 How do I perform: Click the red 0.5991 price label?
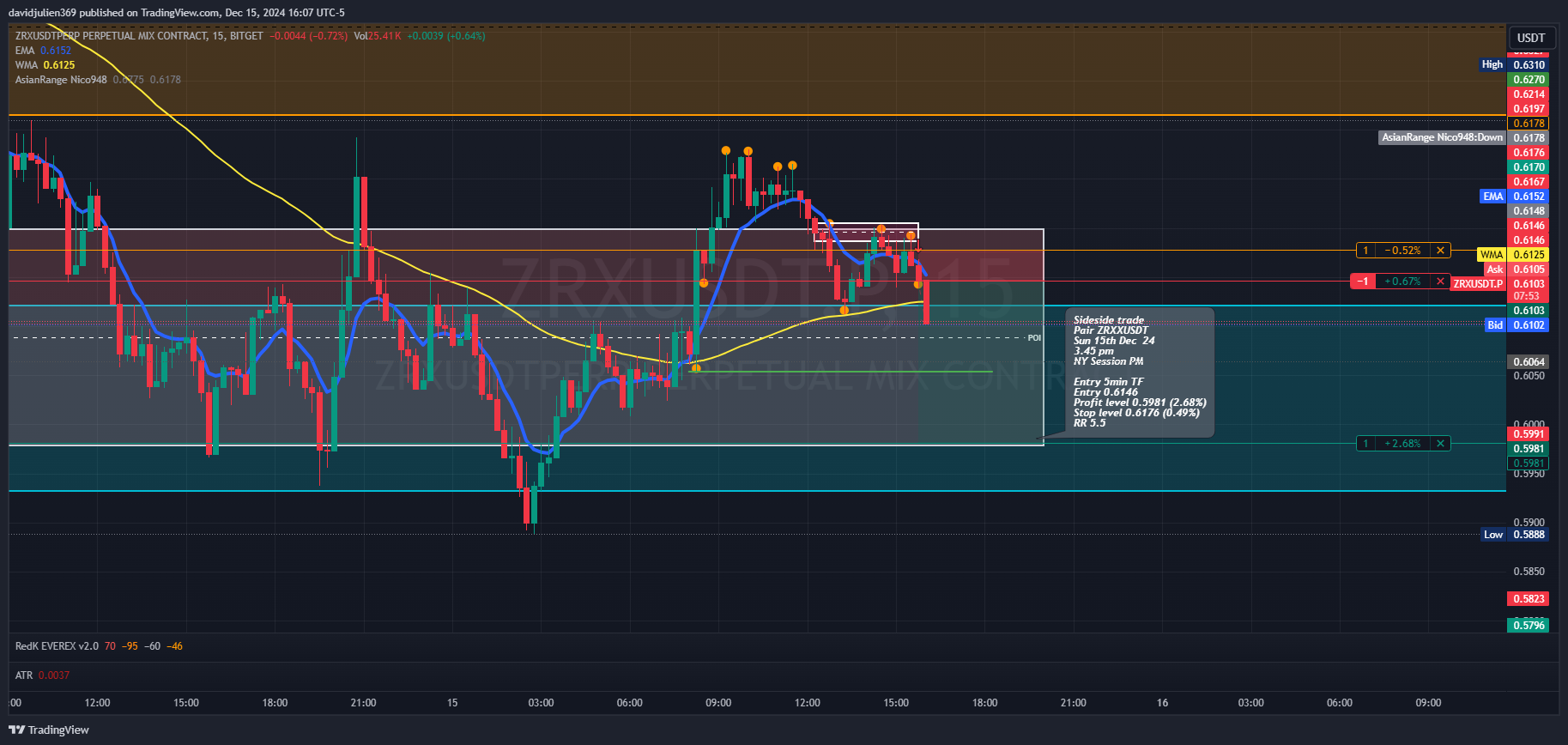(x=1529, y=434)
